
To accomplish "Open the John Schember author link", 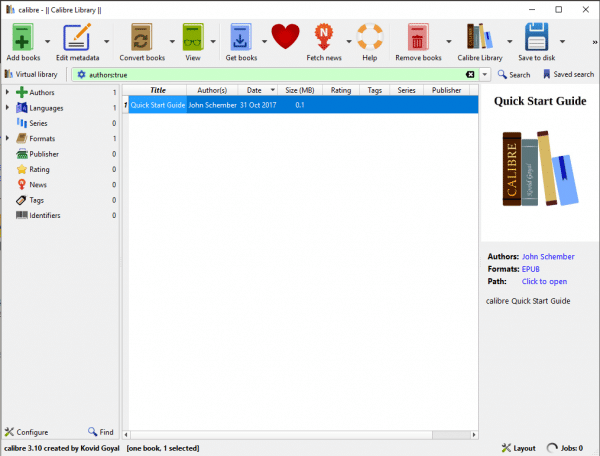I will (548, 257).
